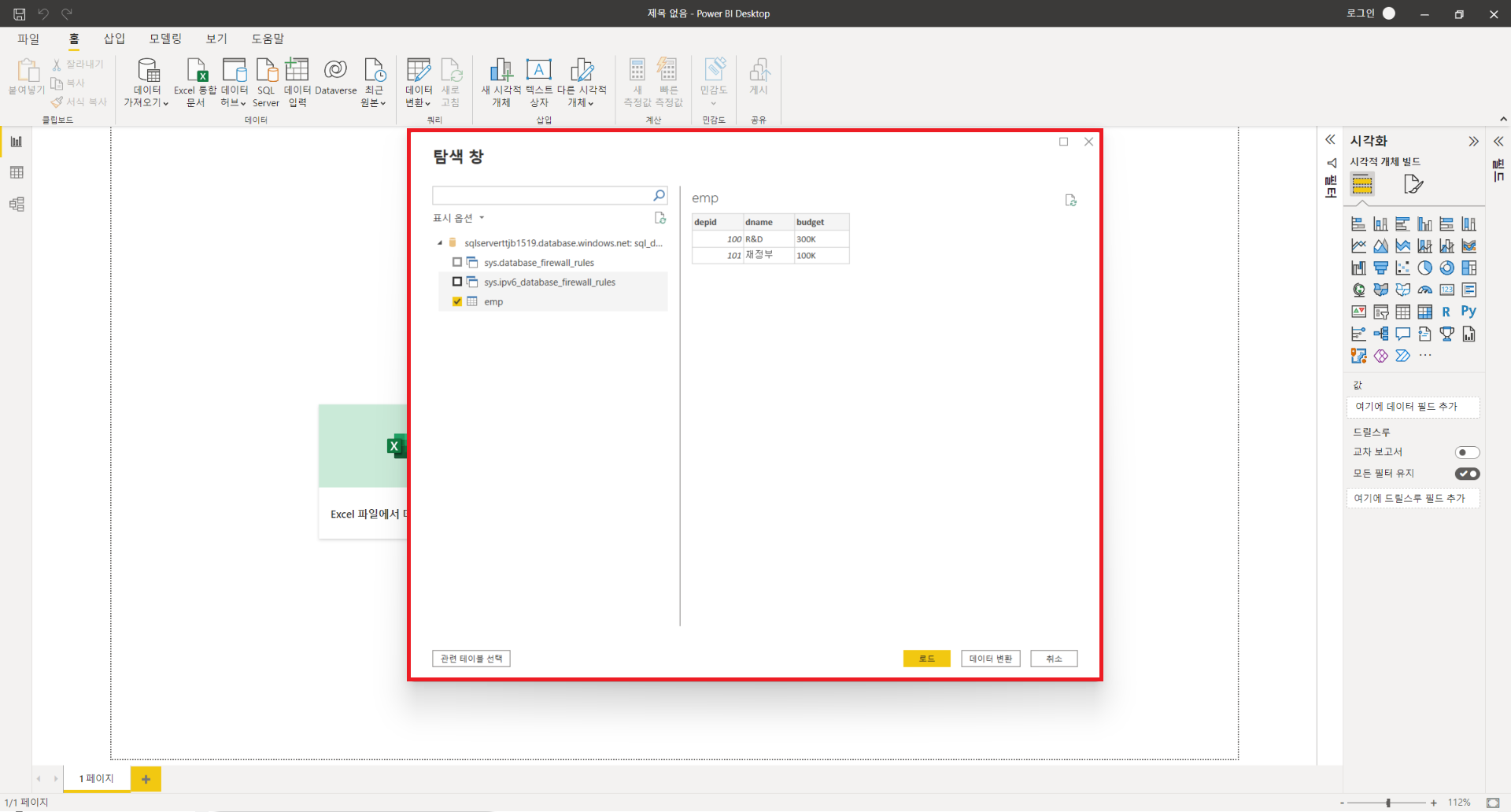Open the 표시 옵션 dropdown
The width and height of the screenshot is (1511, 812).
point(459,218)
